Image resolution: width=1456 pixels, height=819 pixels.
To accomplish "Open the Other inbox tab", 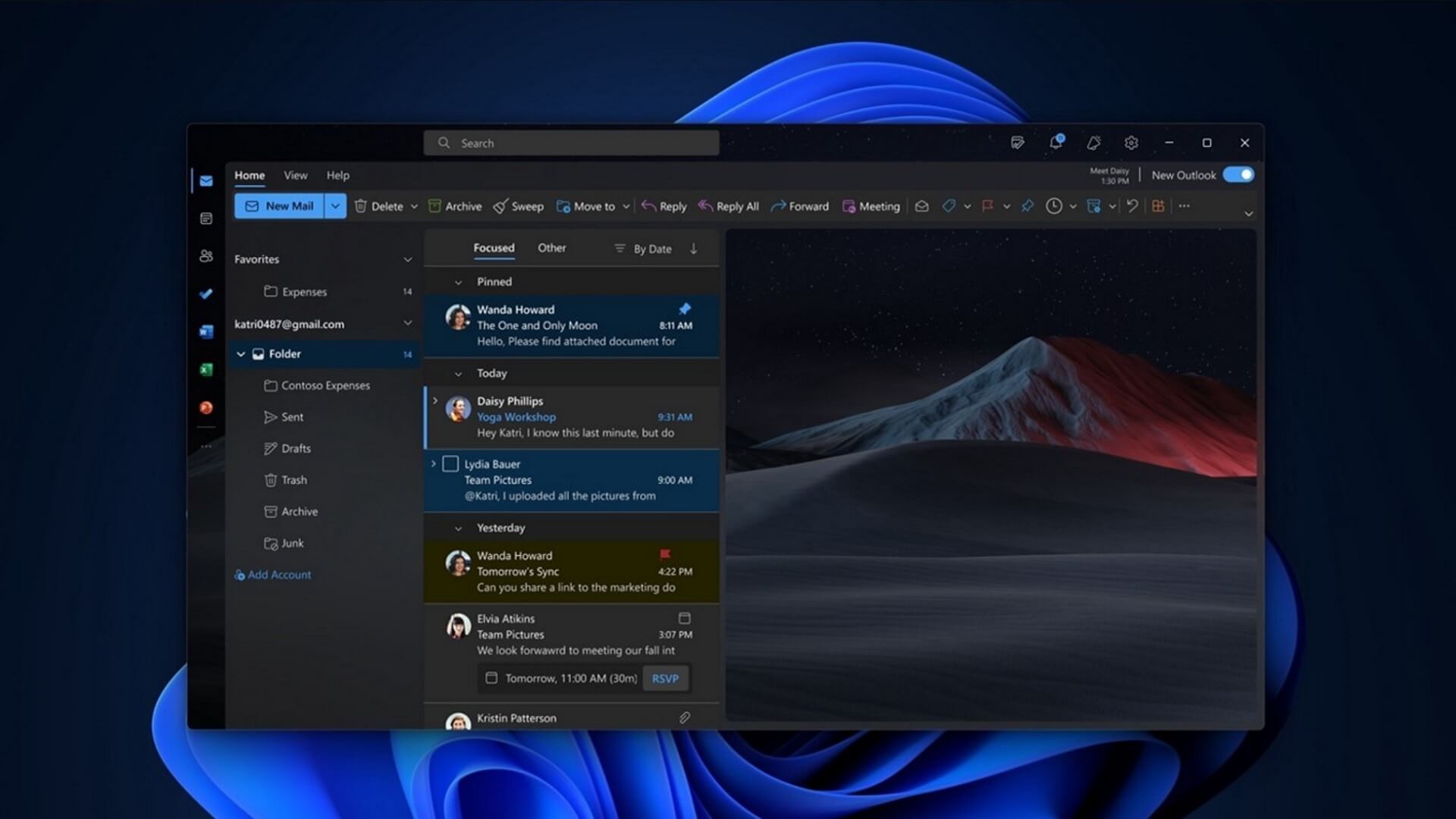I will [x=551, y=247].
